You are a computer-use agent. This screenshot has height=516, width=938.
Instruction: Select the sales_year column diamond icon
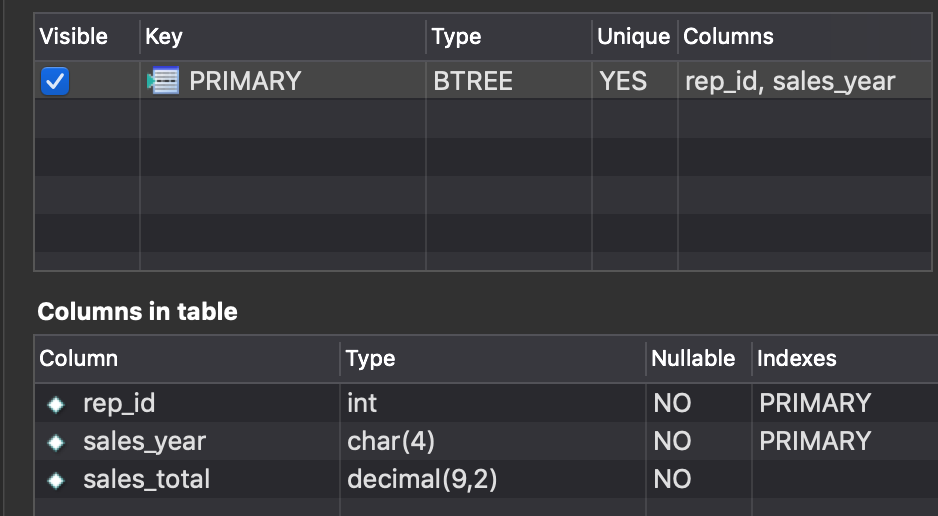tap(56, 443)
